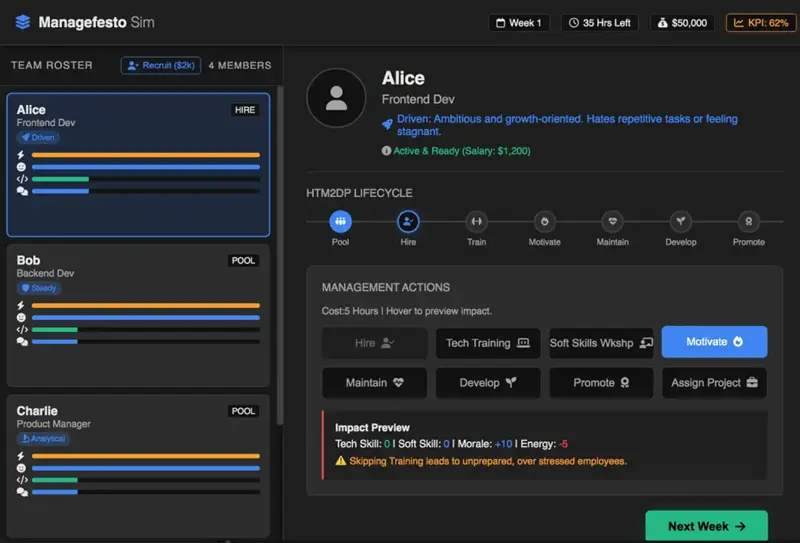Viewport: 800px width, 543px height.
Task: Click the Assign Project button
Action: click(714, 383)
